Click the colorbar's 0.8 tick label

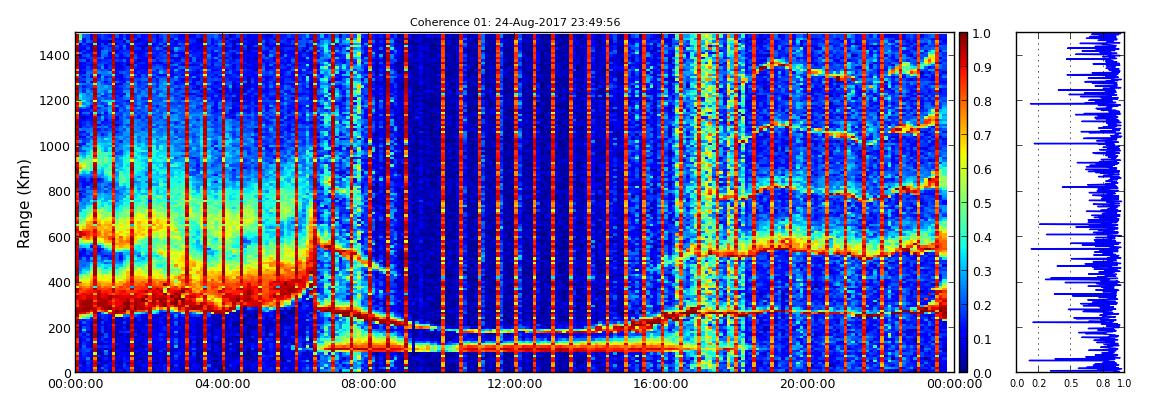tap(984, 102)
